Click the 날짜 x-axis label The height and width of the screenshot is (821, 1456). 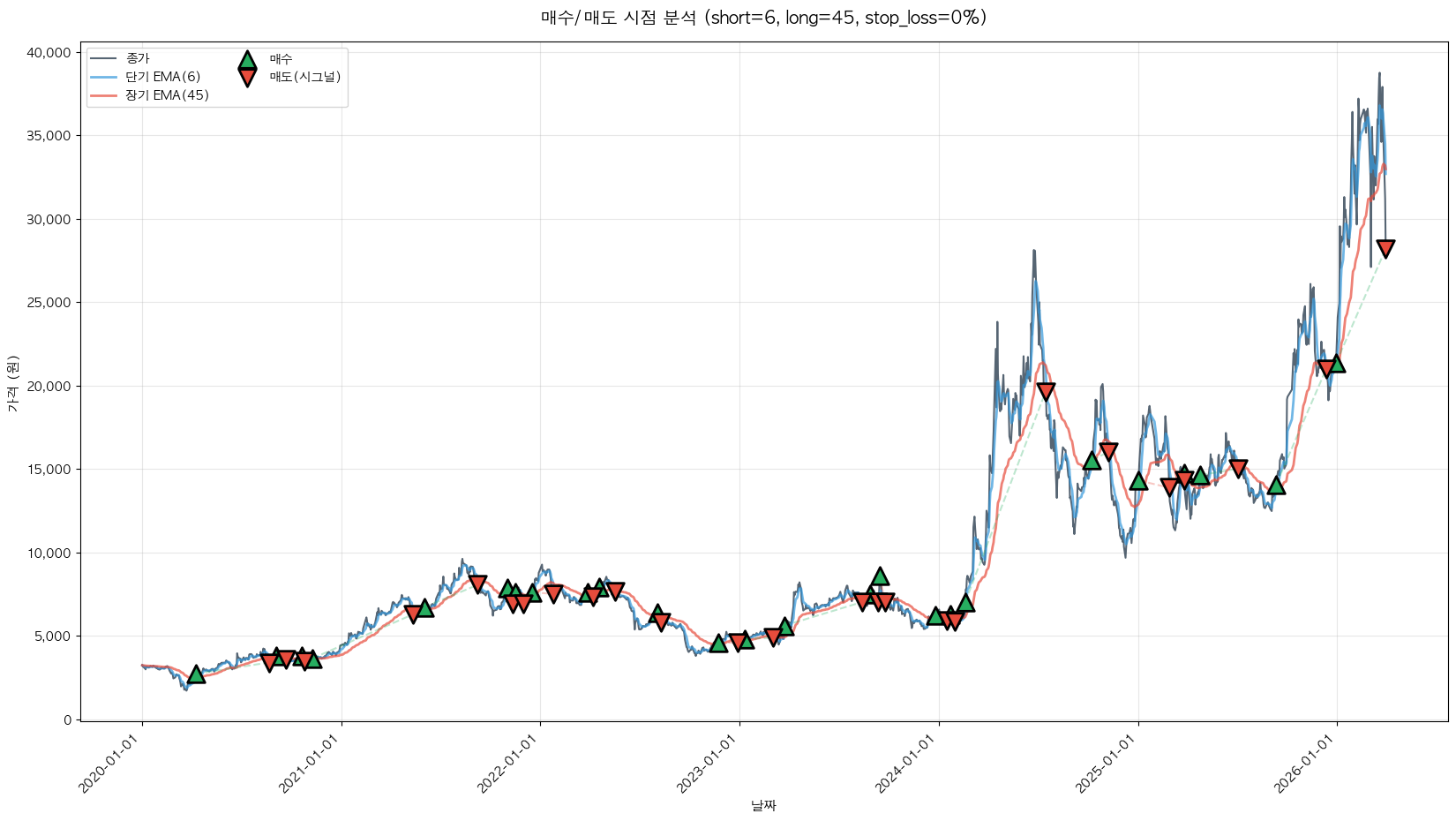tap(763, 805)
